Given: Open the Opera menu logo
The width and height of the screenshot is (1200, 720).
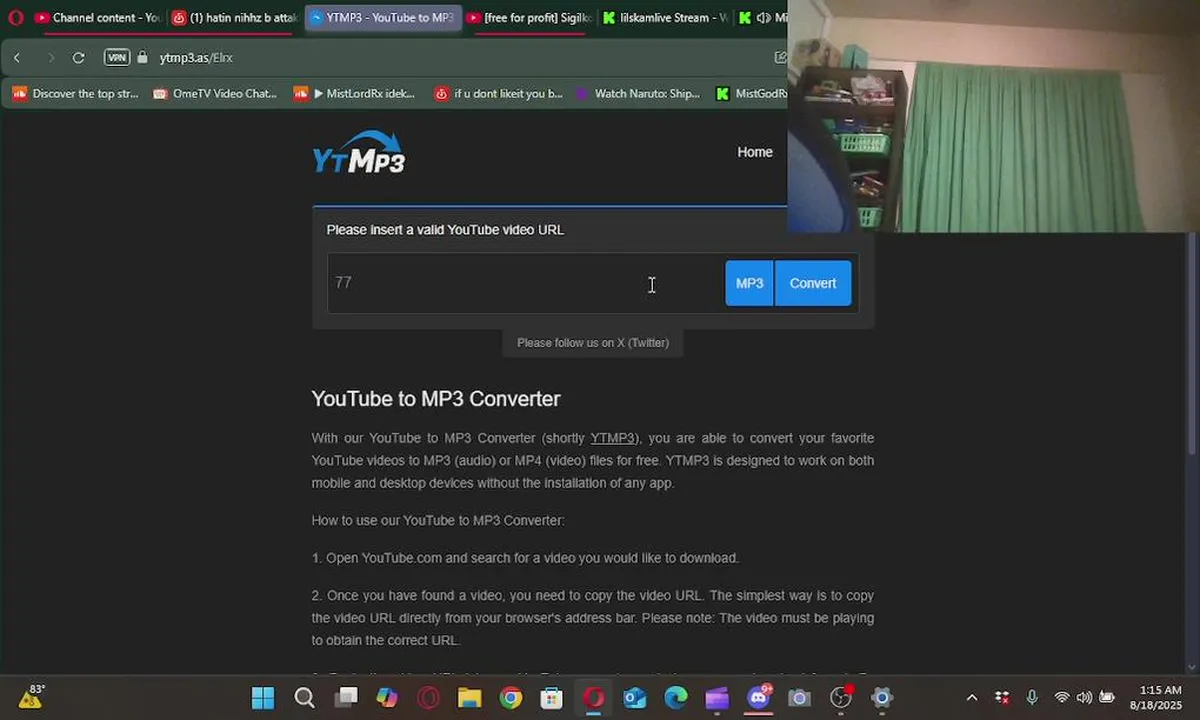Looking at the screenshot, I should click(x=15, y=18).
